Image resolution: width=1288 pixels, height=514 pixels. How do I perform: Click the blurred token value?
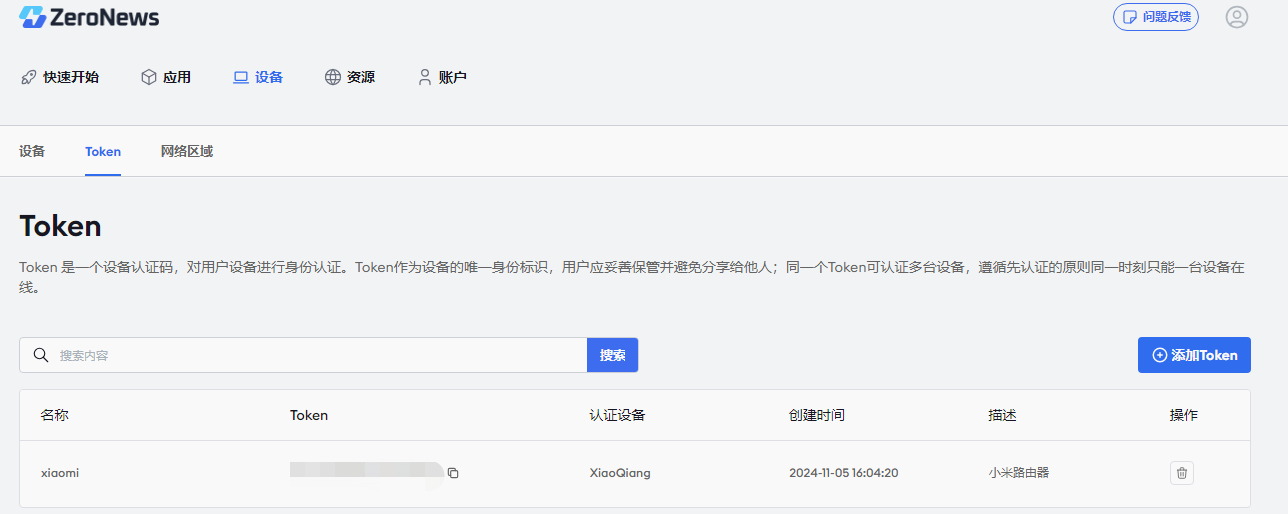366,471
